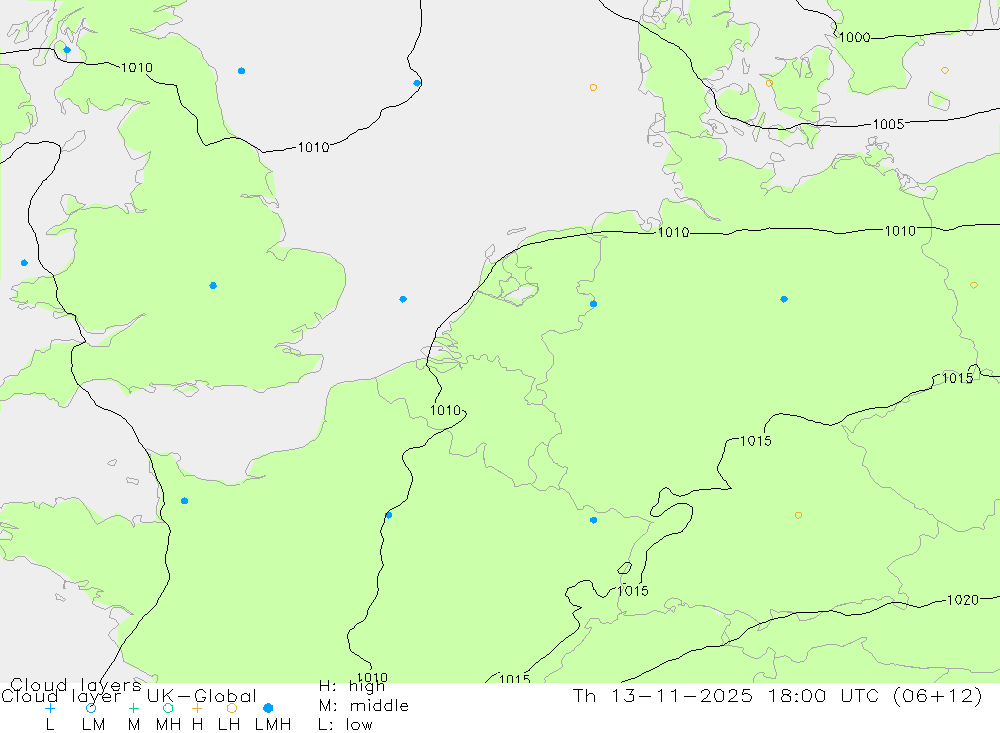The height and width of the screenshot is (733, 1000).
Task: Click the 'UK-Global' model title text
Action: coord(202,696)
